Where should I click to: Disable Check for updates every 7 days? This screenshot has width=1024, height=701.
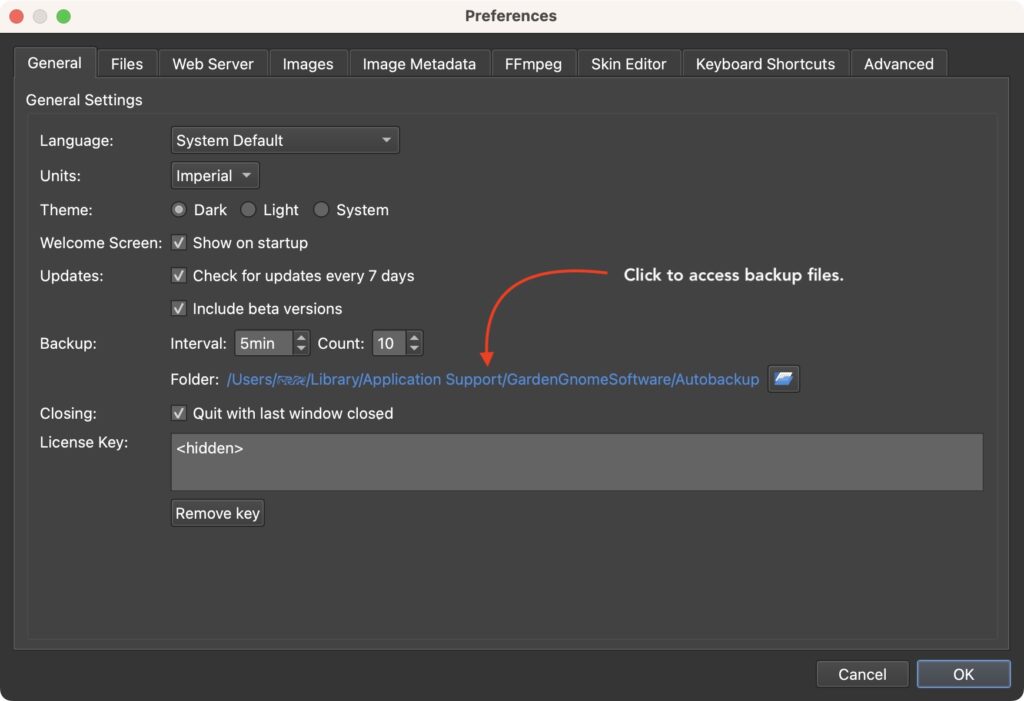pyautogui.click(x=178, y=276)
